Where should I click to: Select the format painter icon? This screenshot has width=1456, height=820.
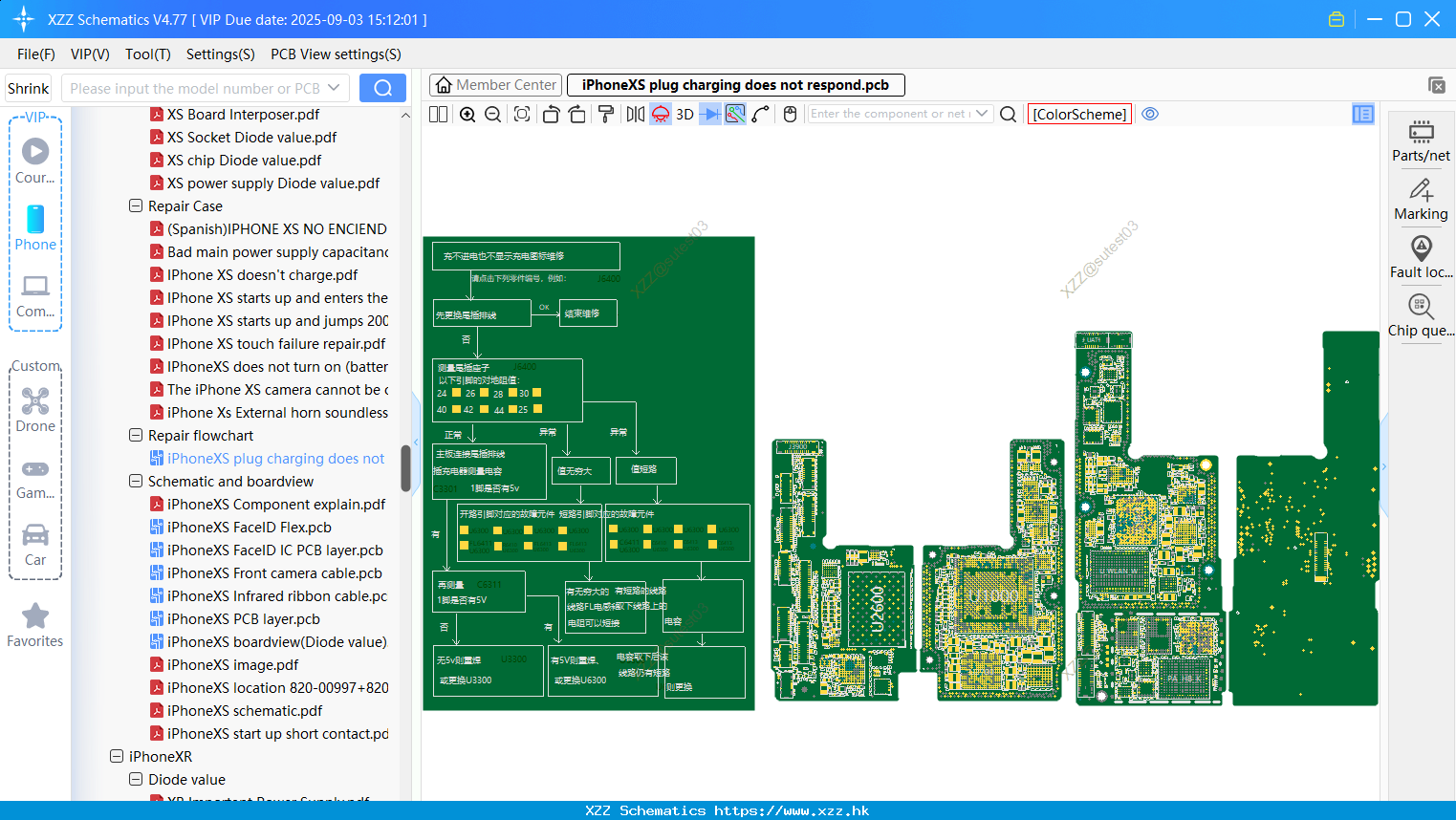pos(605,114)
